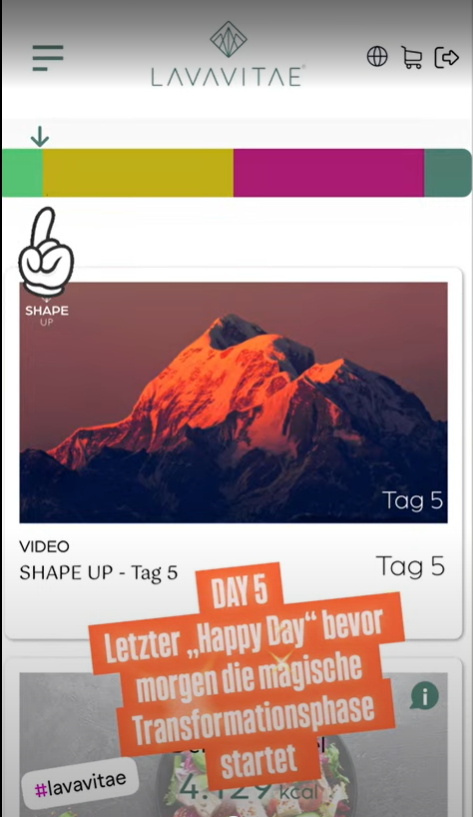Click the green info bubble icon
The image size is (473, 817).
(425, 696)
